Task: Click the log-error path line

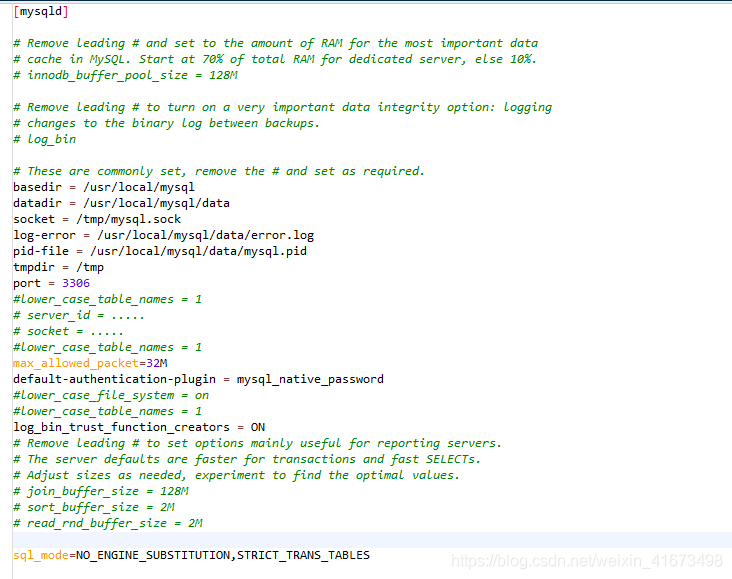Action: point(163,235)
